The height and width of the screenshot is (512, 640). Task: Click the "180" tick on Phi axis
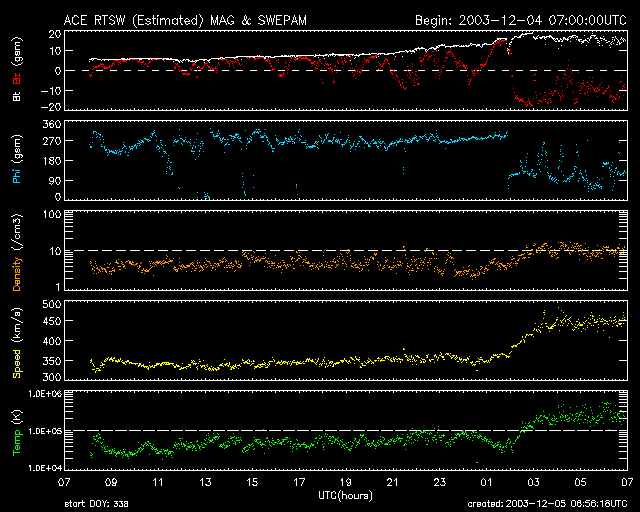pos(52,161)
